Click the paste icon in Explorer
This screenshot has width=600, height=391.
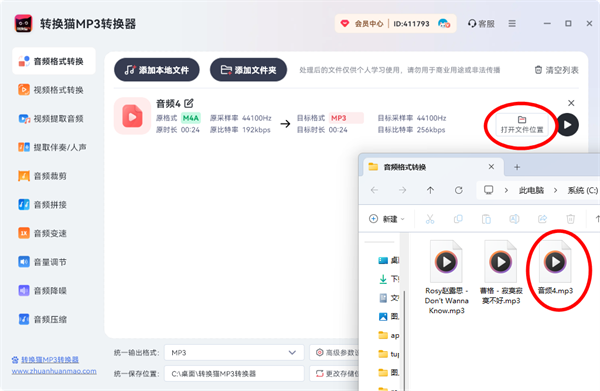(486, 219)
